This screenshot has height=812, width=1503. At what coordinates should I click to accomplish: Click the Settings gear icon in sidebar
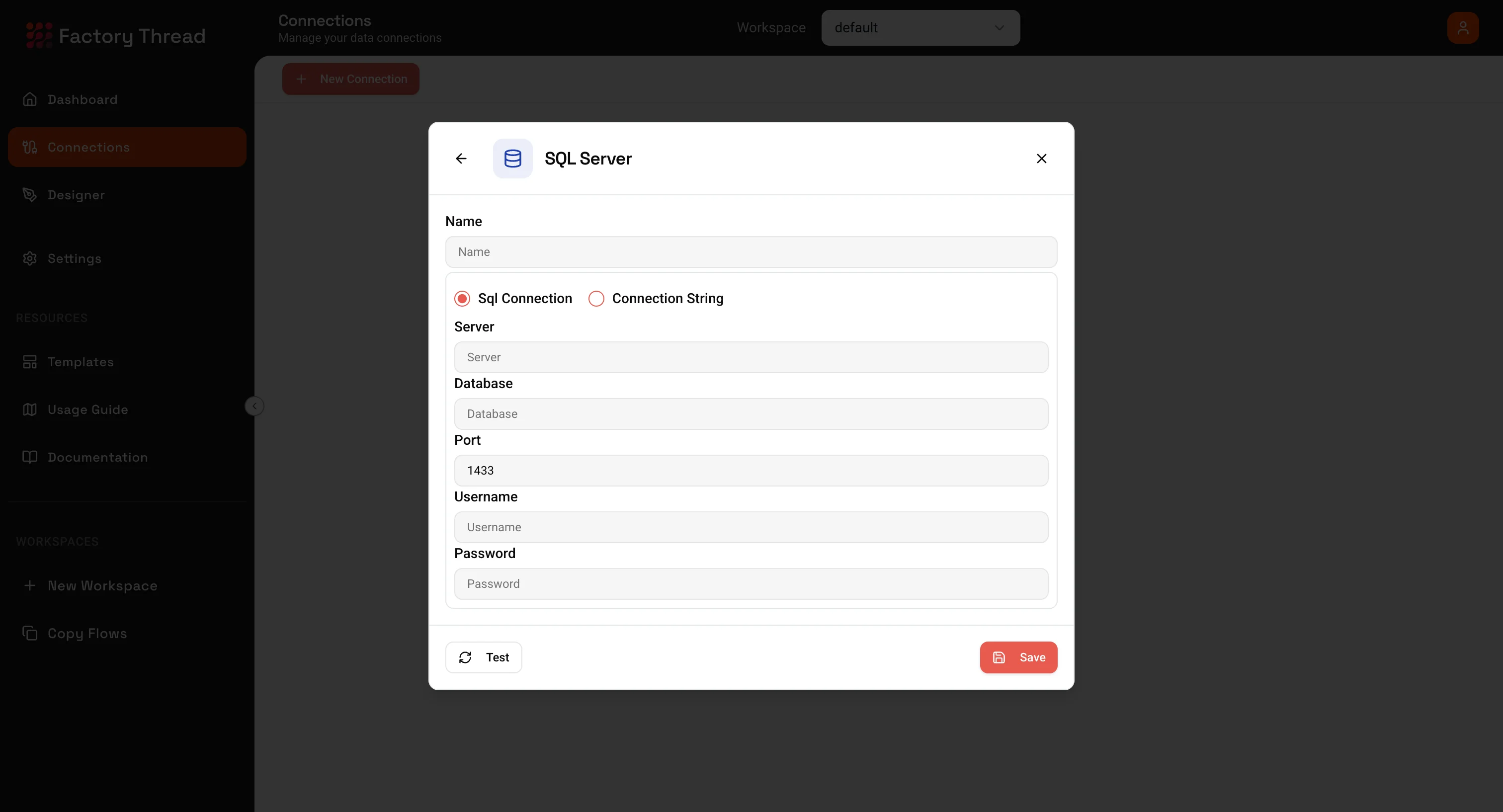pyautogui.click(x=30, y=258)
